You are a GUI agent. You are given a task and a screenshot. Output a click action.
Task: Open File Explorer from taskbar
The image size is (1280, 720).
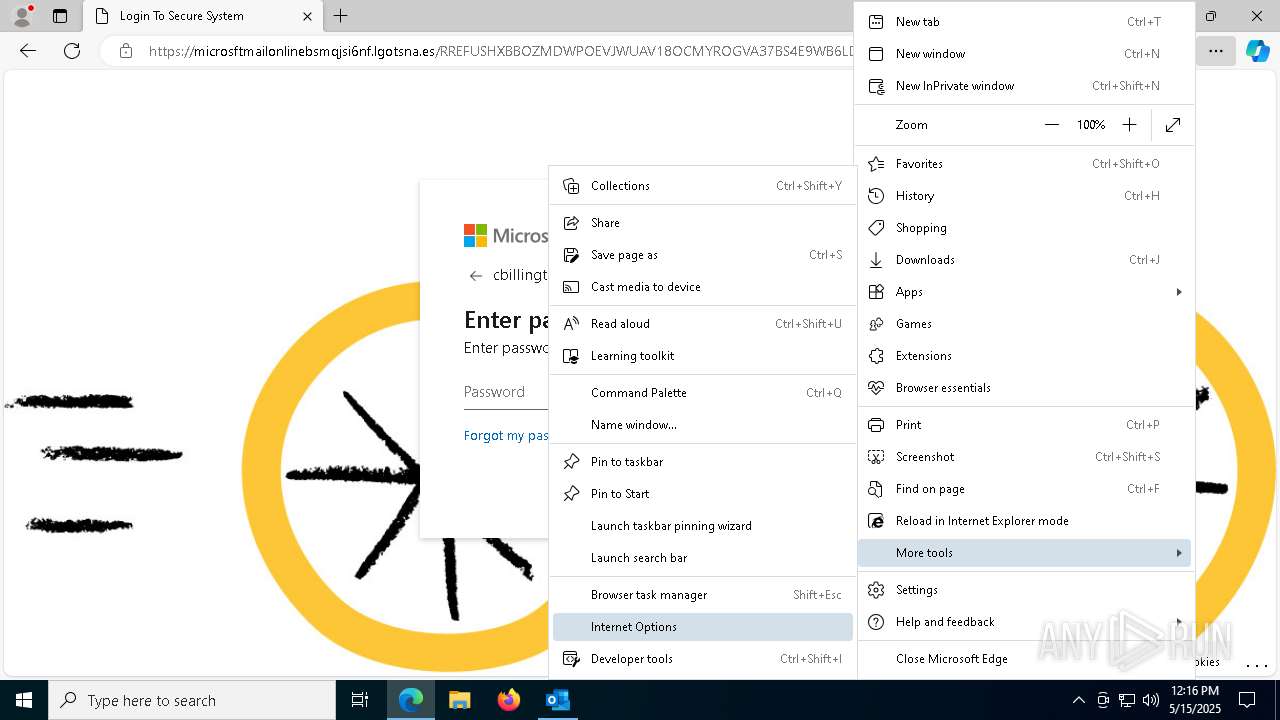(x=459, y=700)
